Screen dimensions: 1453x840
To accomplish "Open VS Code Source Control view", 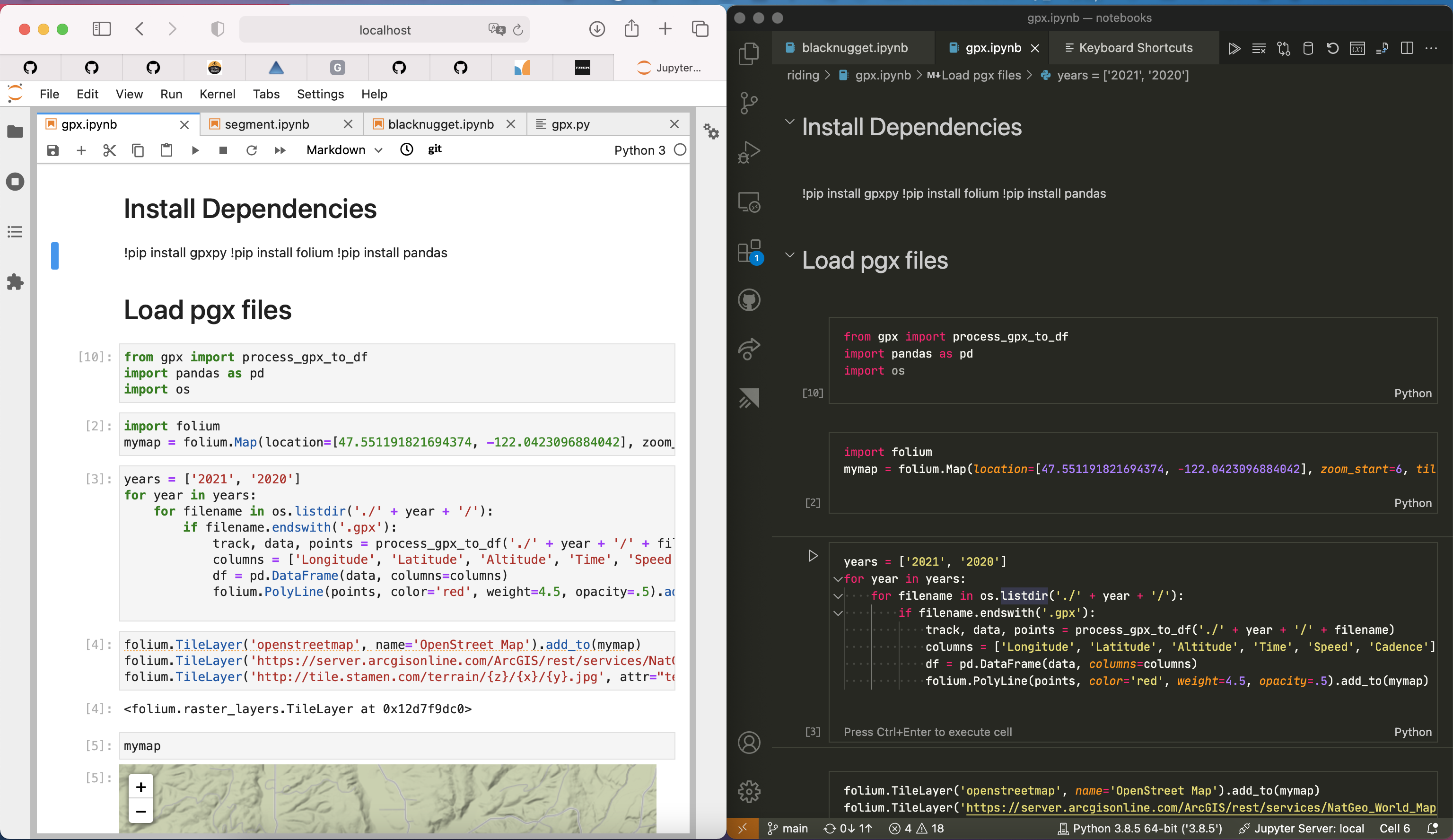I will point(749,103).
